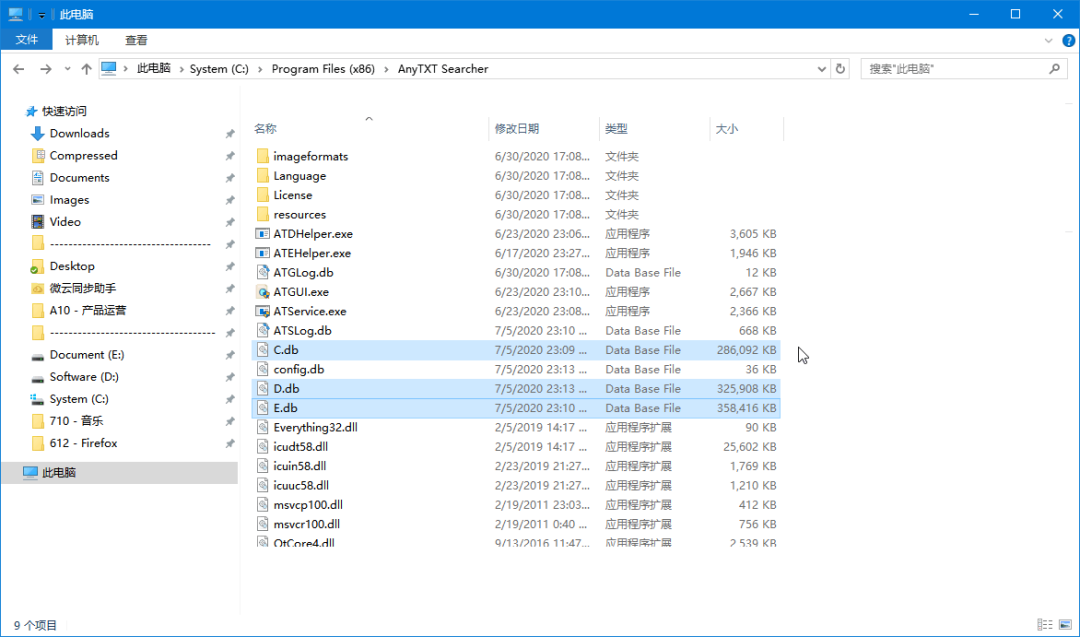
Task: Open Video in quick access
Action: click(x=65, y=222)
